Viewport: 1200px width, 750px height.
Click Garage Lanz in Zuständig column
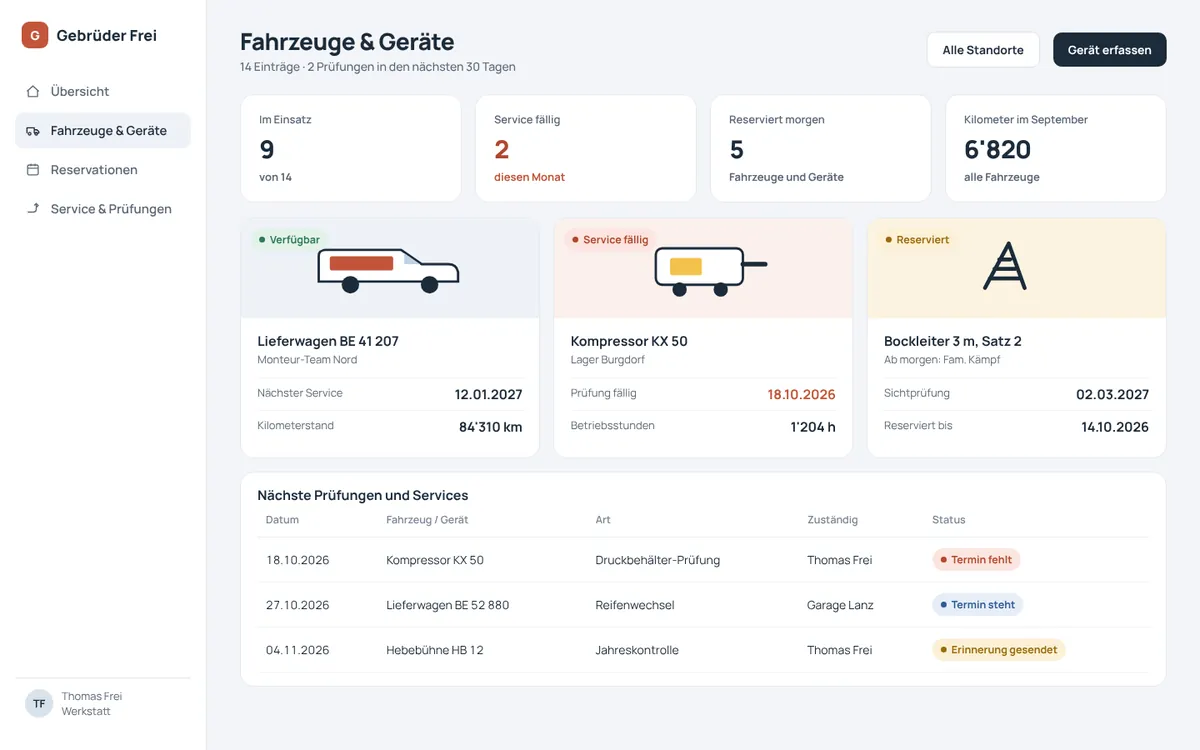click(x=841, y=605)
